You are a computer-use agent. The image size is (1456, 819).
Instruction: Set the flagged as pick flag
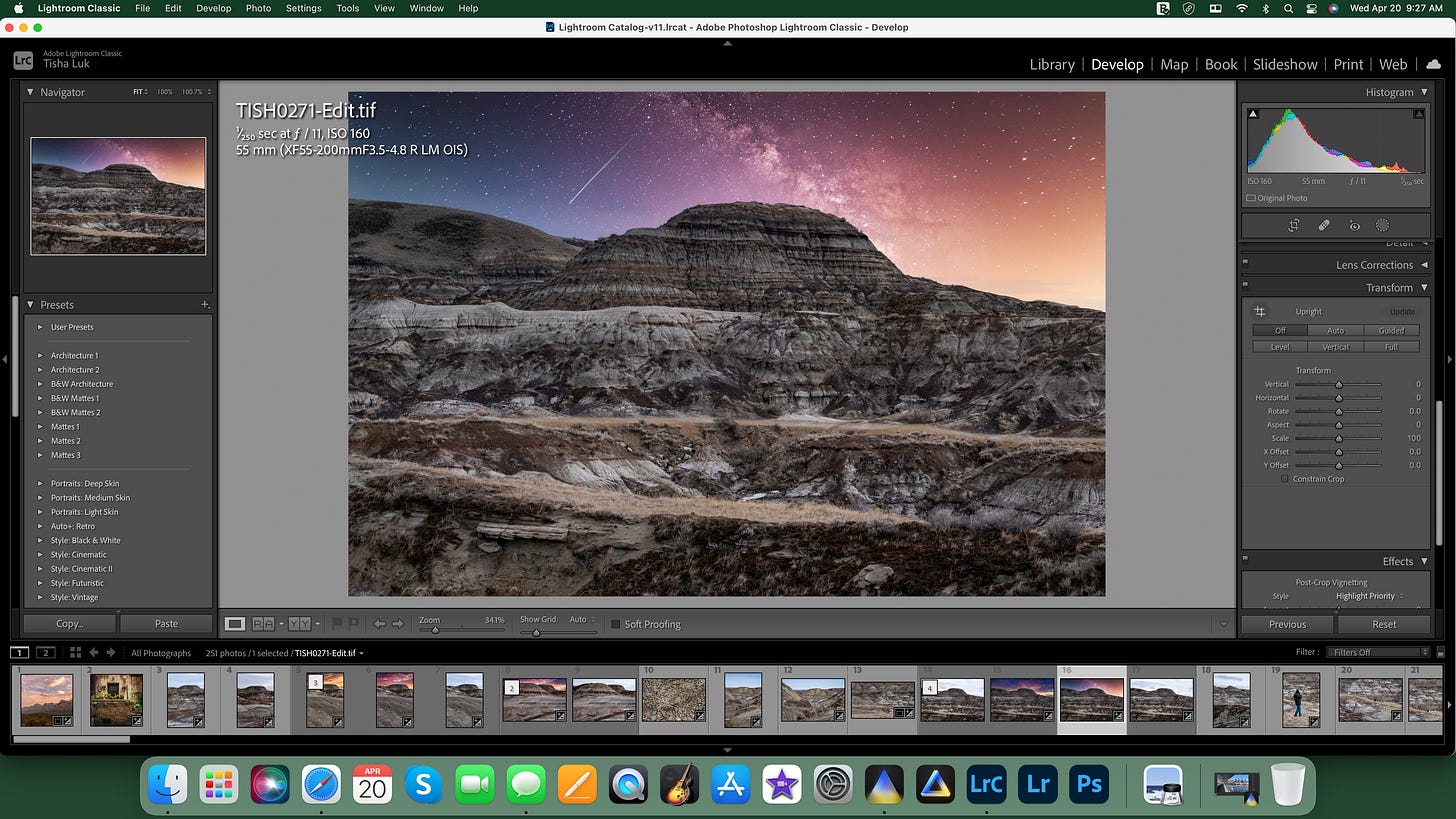337,624
